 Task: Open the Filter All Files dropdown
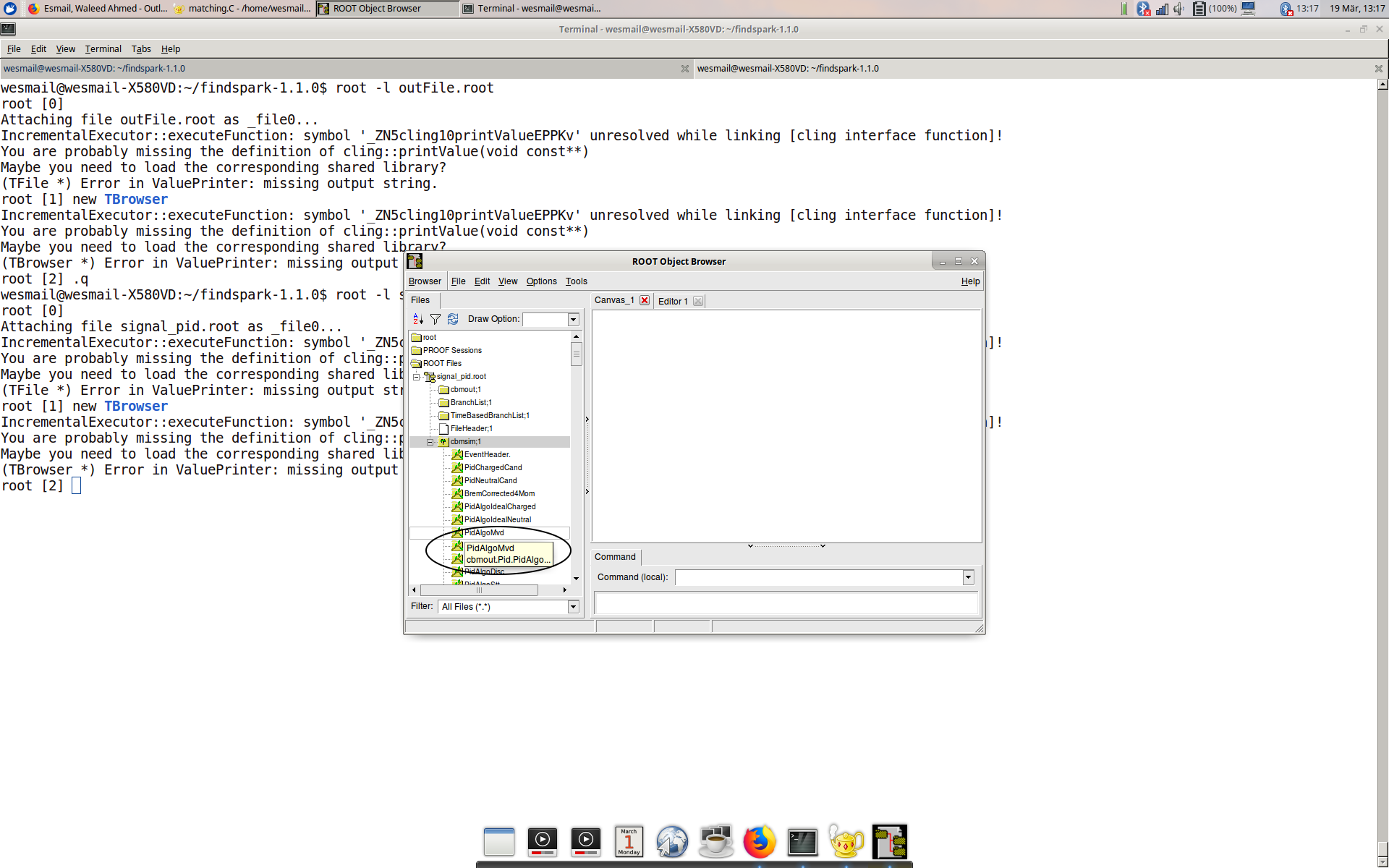point(573,607)
